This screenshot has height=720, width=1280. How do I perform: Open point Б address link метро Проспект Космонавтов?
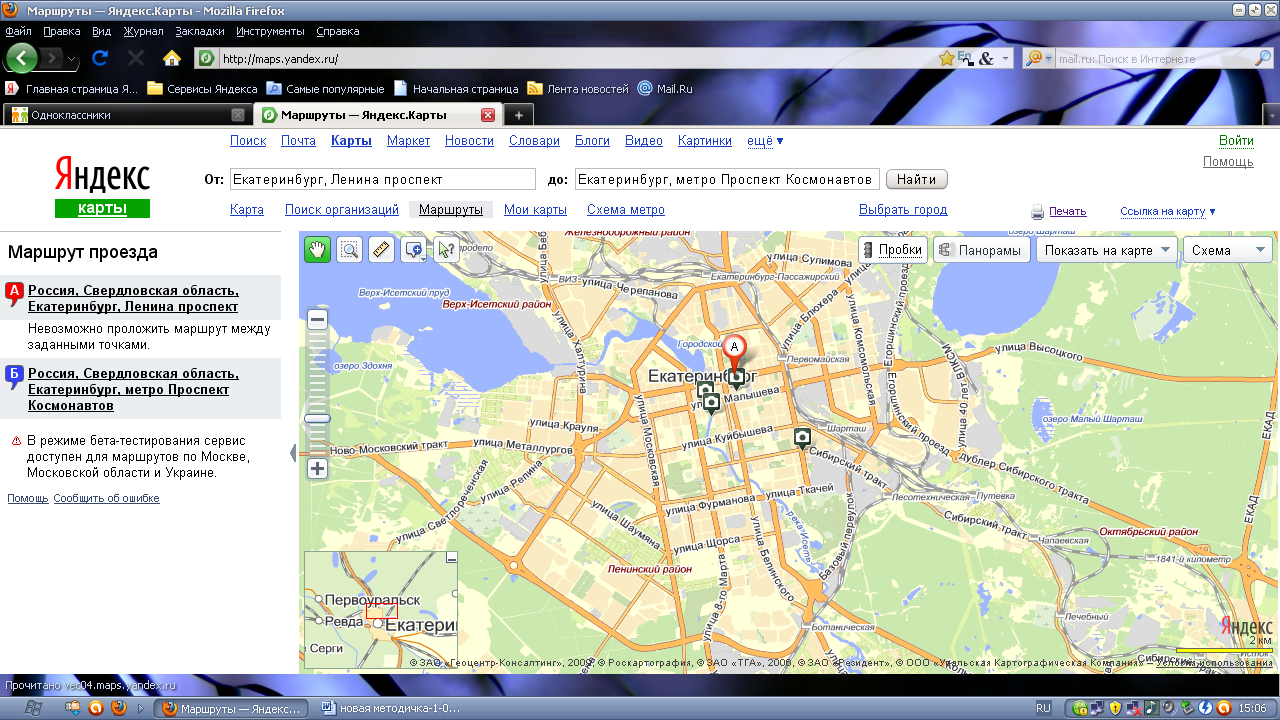click(133, 390)
